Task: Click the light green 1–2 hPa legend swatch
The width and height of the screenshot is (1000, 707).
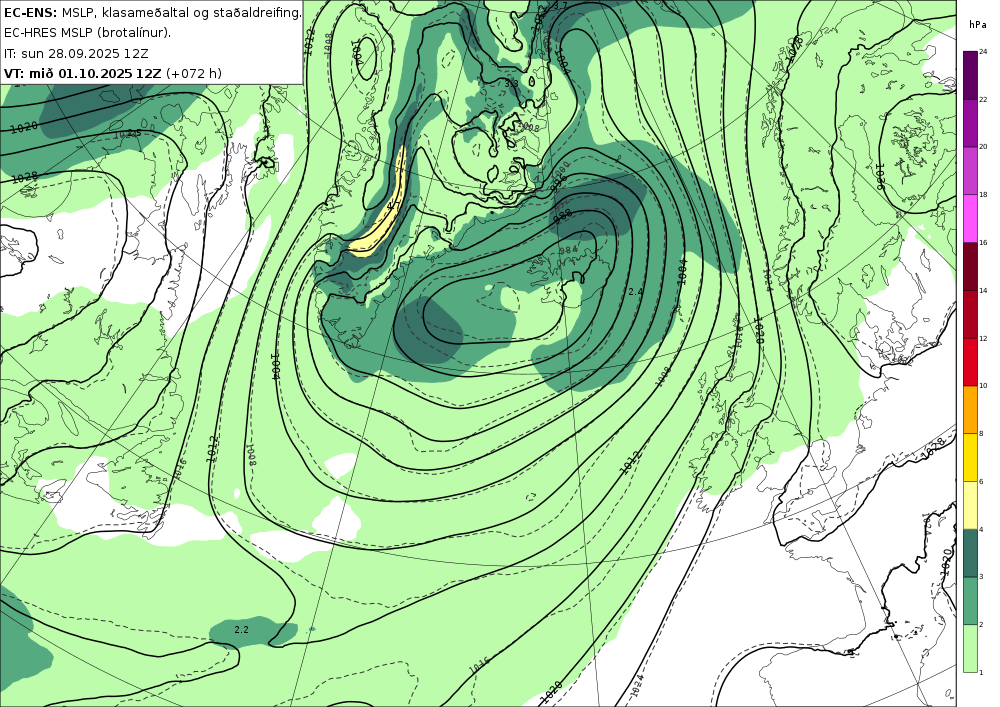Action: pos(970,648)
